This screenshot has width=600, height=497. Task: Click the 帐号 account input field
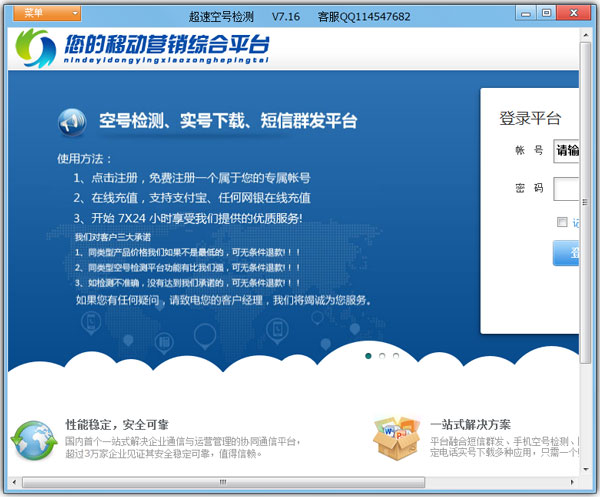566,151
